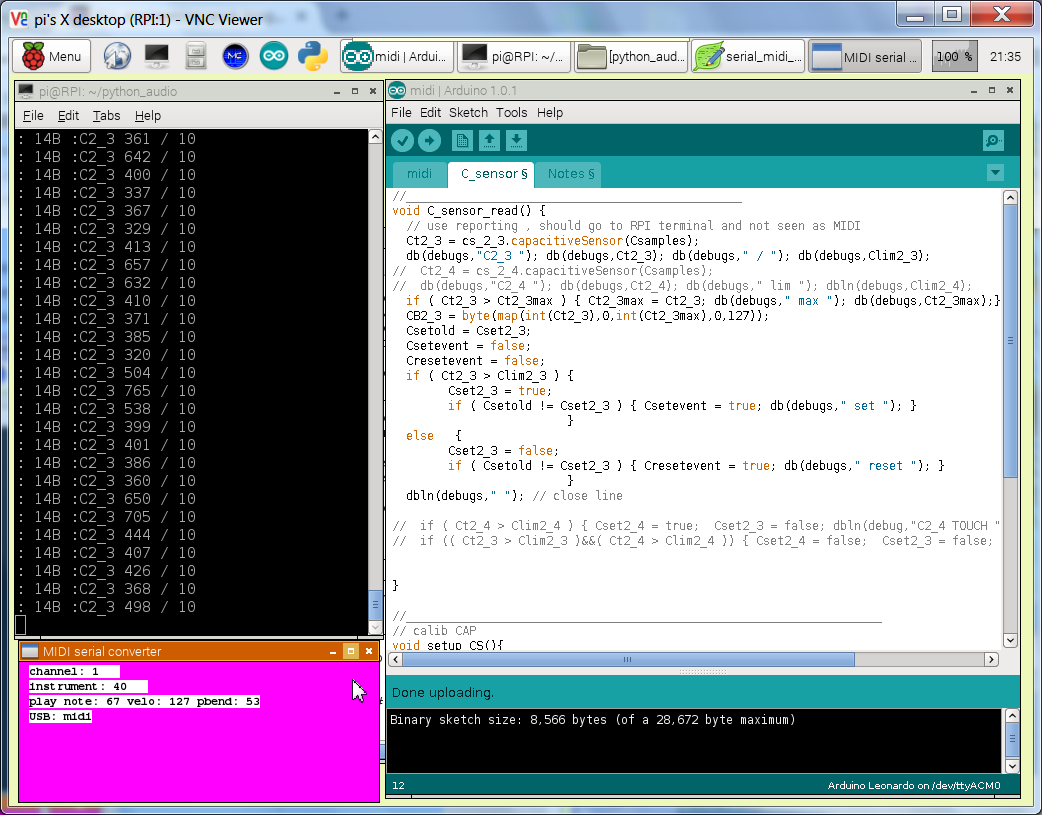Switch to serial_midi taskbar window
The width and height of the screenshot is (1042, 815).
pos(747,57)
